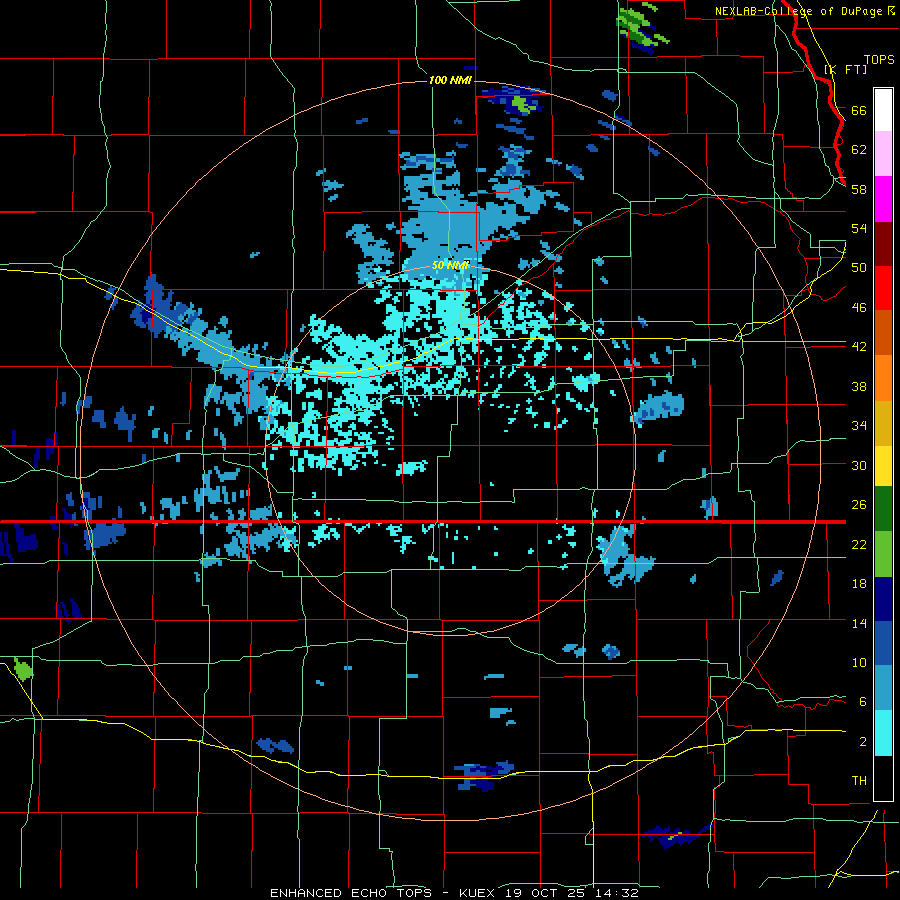The width and height of the screenshot is (900, 900).
Task: Click the "100 NMI" range ring label
Action: tap(450, 80)
